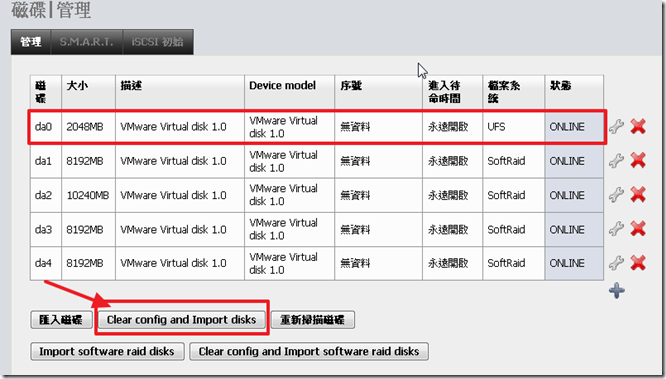
Task: Switch to the S.M.A.R.T. tab
Action: (87, 42)
